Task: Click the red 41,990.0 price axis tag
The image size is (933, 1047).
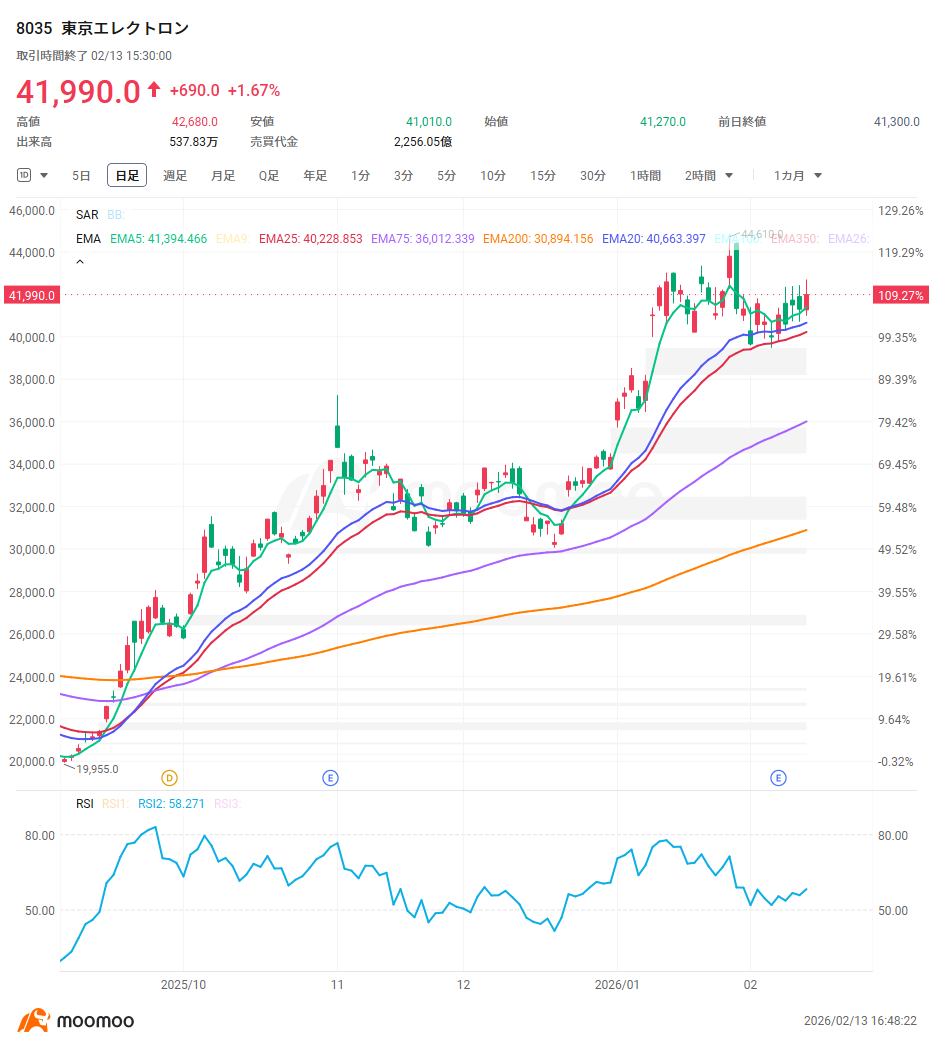Action: pyautogui.click(x=32, y=295)
